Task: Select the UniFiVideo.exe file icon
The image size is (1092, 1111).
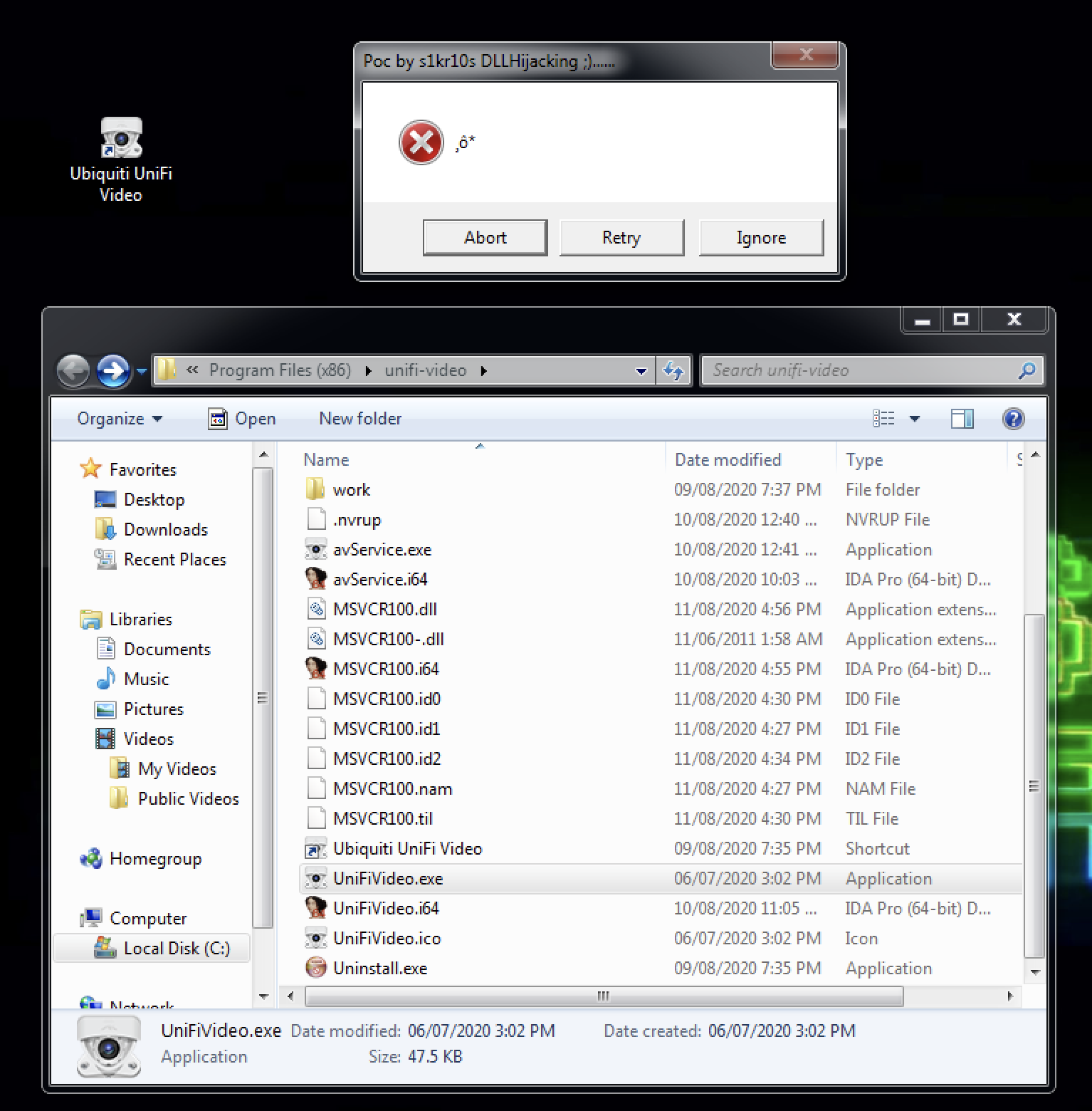Action: coord(315,878)
